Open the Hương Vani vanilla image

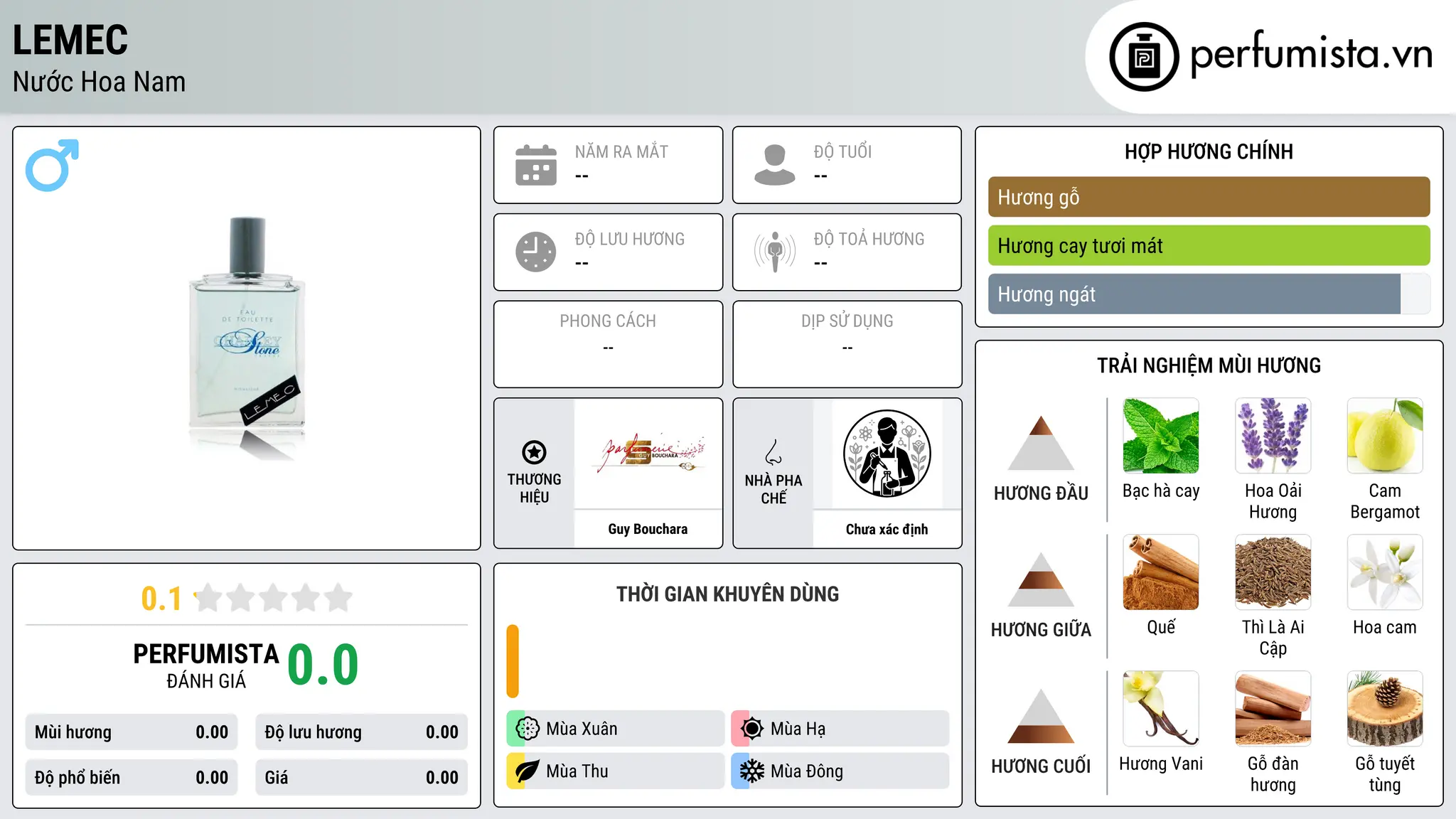coord(1161,709)
